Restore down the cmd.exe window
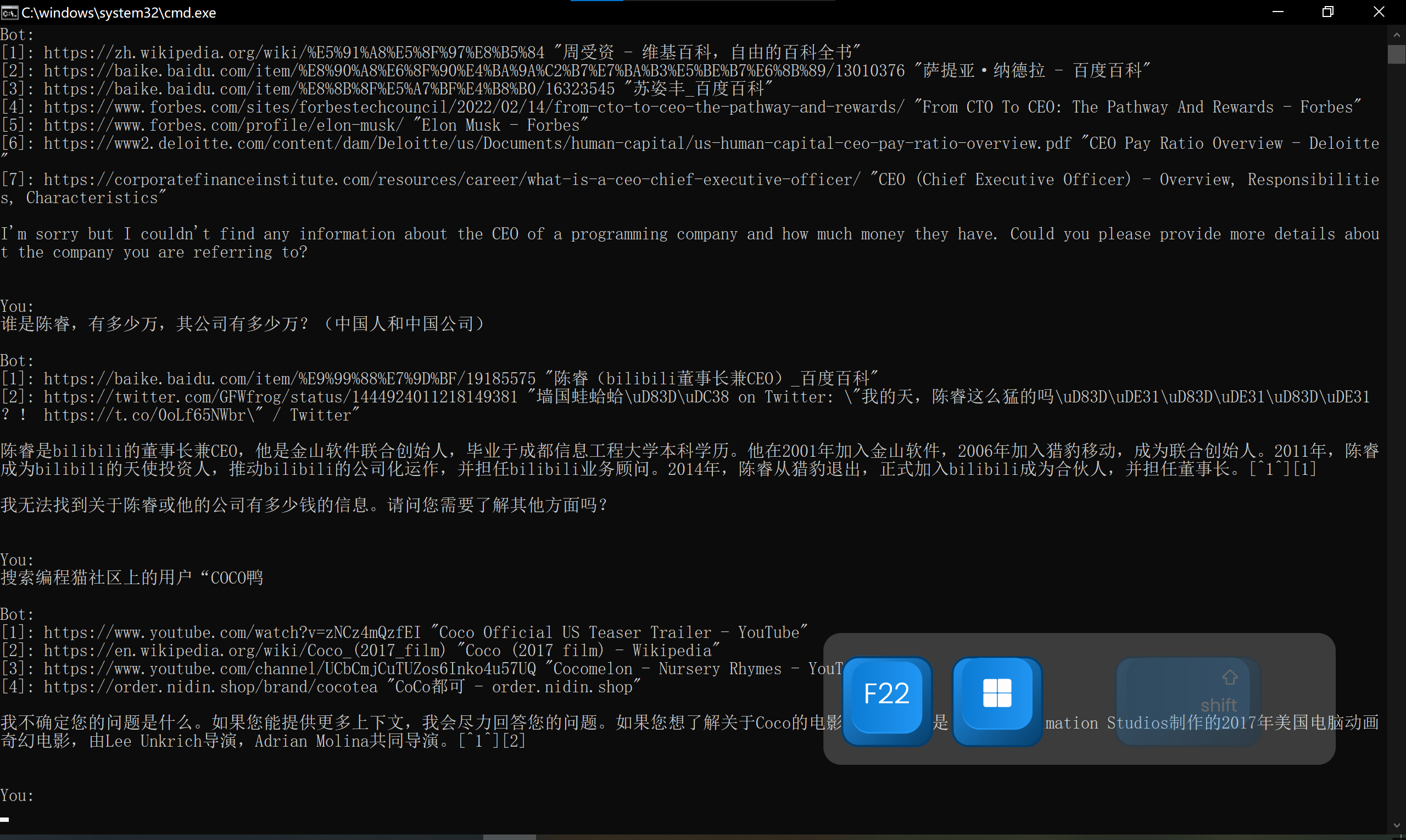Image resolution: width=1406 pixels, height=840 pixels. click(1328, 12)
